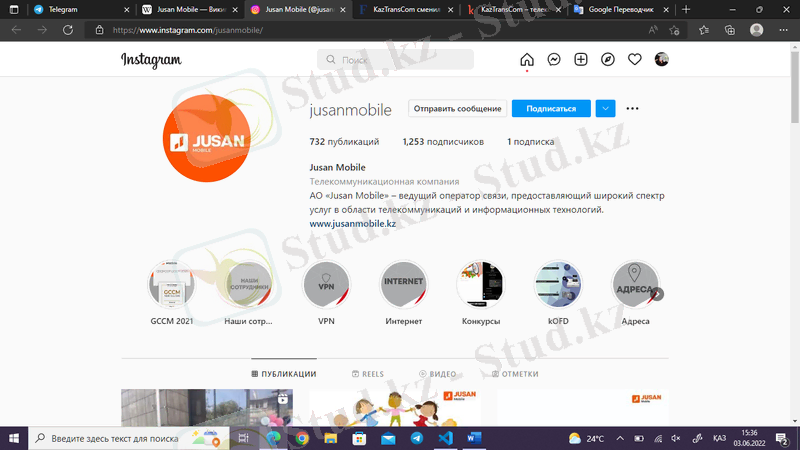
Task: Open children illustration post thumbnail
Action: tap(395, 408)
